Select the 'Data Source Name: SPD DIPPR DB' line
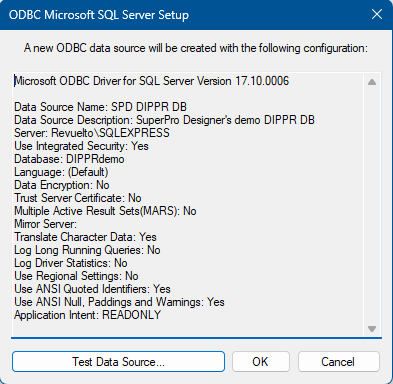The width and height of the screenshot is (393, 384). 100,107
